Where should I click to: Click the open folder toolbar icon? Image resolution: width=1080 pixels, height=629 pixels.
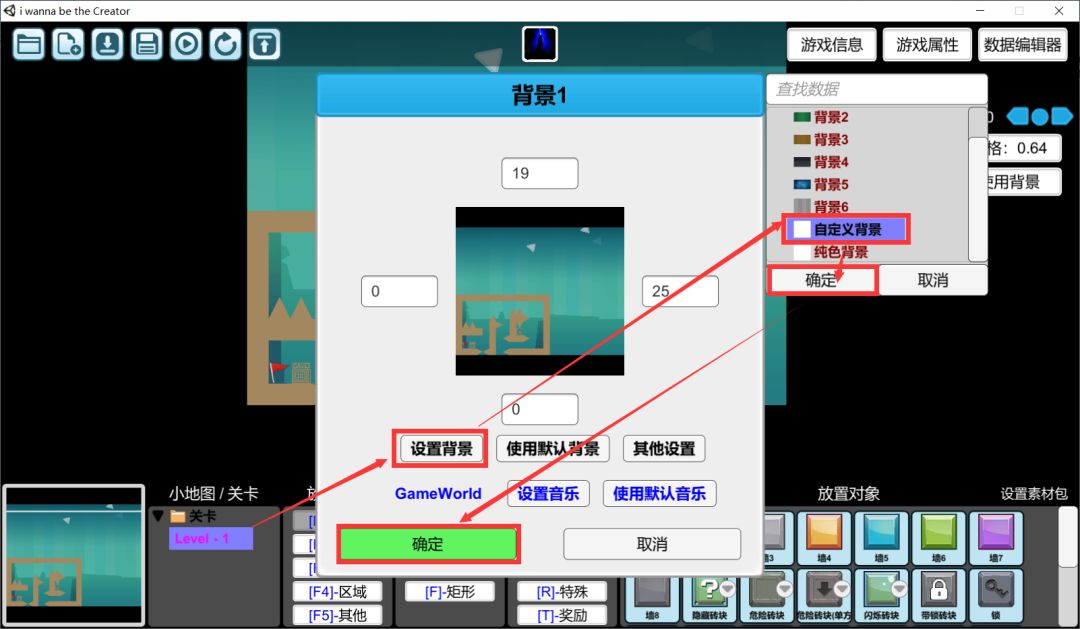(x=29, y=44)
